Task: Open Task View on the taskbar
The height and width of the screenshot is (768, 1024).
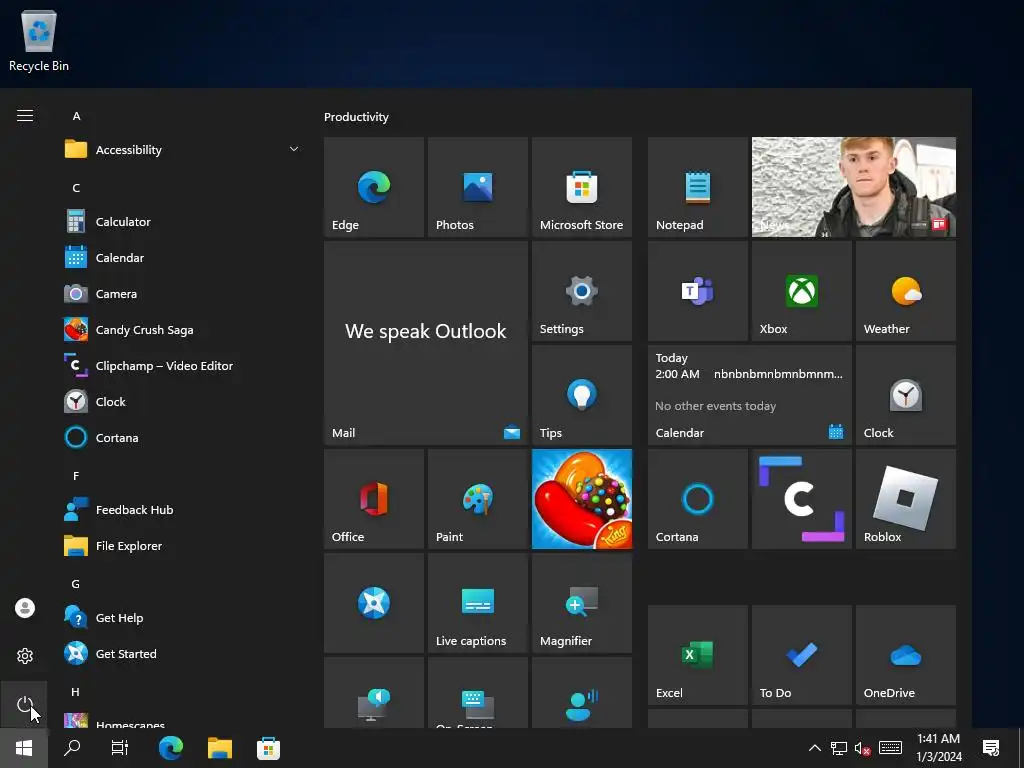Action: point(120,748)
